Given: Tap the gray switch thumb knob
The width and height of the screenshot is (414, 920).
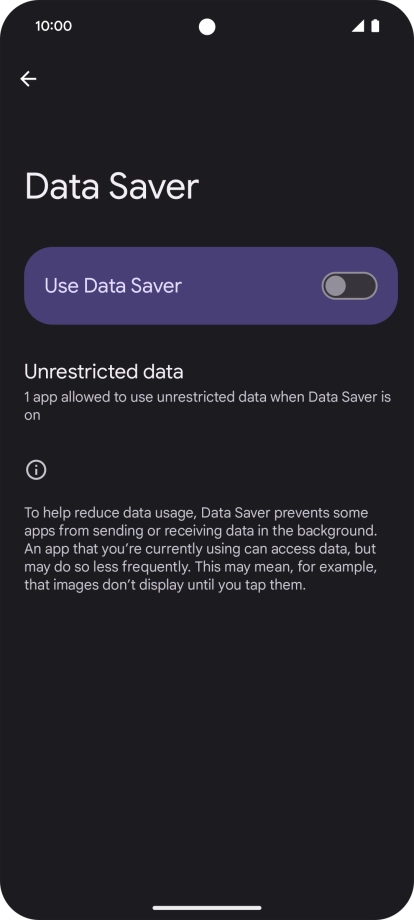Looking at the screenshot, I should pos(336,286).
